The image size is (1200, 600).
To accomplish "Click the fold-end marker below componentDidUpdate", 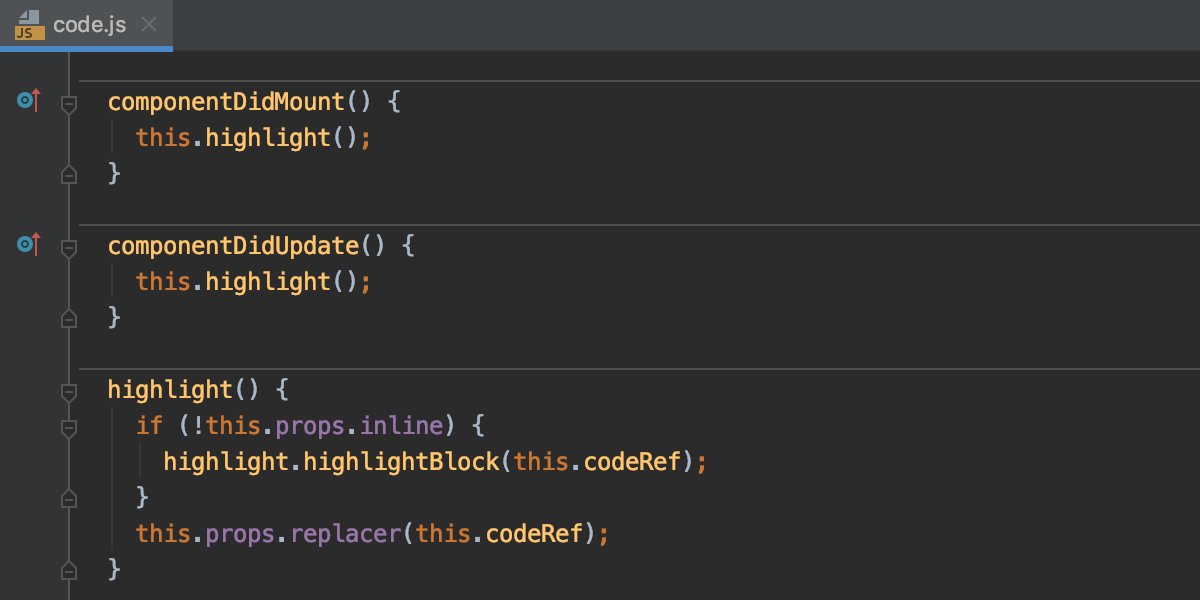I will coord(68,318).
